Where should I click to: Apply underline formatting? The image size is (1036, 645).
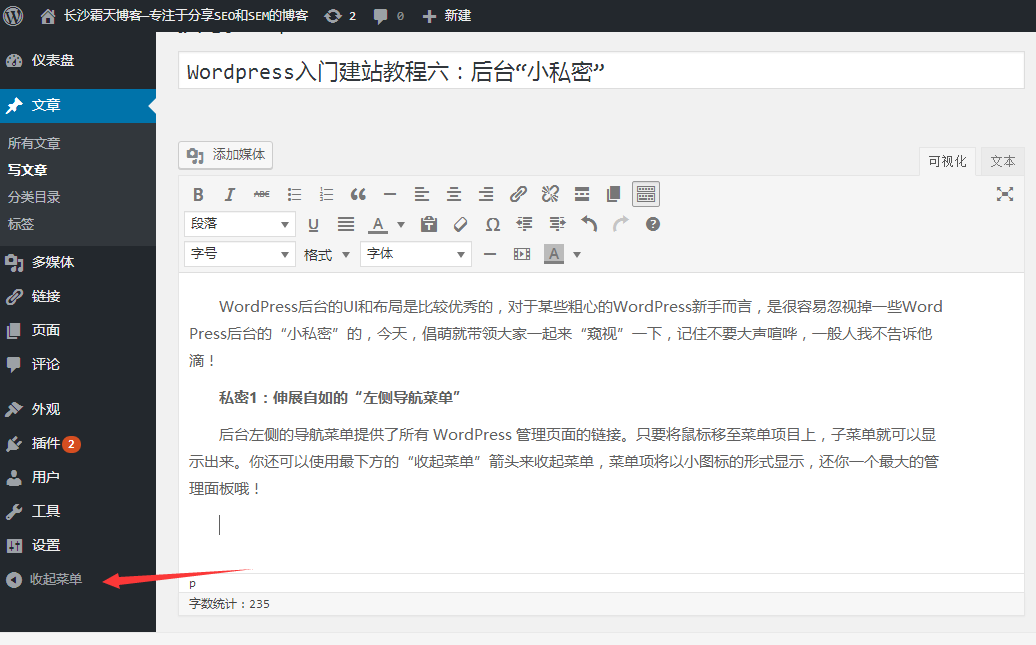313,225
